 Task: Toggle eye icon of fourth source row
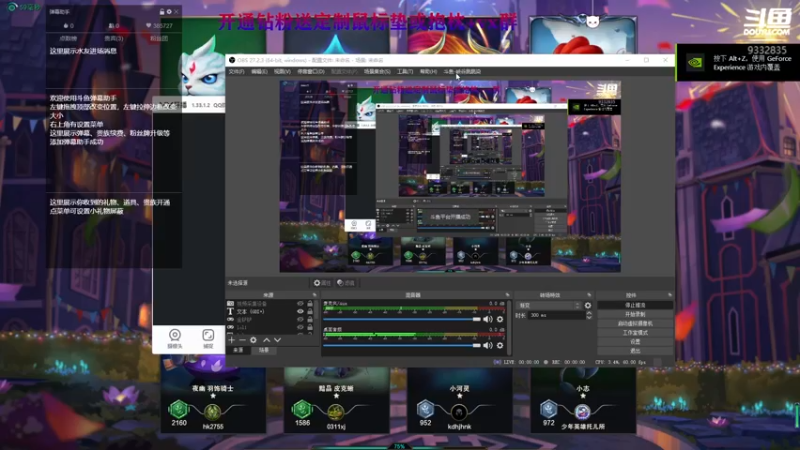300,327
